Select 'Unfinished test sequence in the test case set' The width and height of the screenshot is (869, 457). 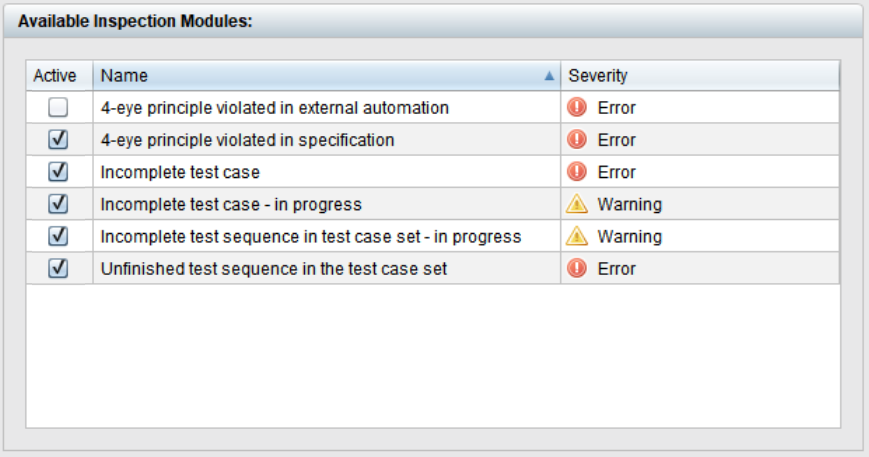(x=274, y=269)
